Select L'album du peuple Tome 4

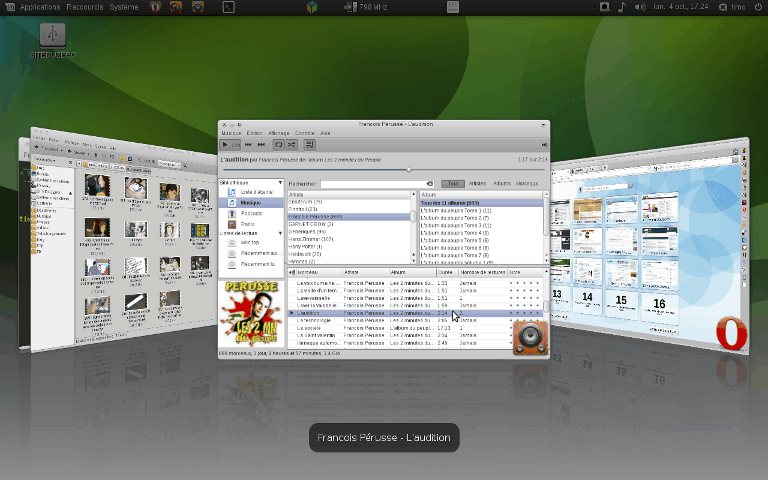tap(481, 233)
